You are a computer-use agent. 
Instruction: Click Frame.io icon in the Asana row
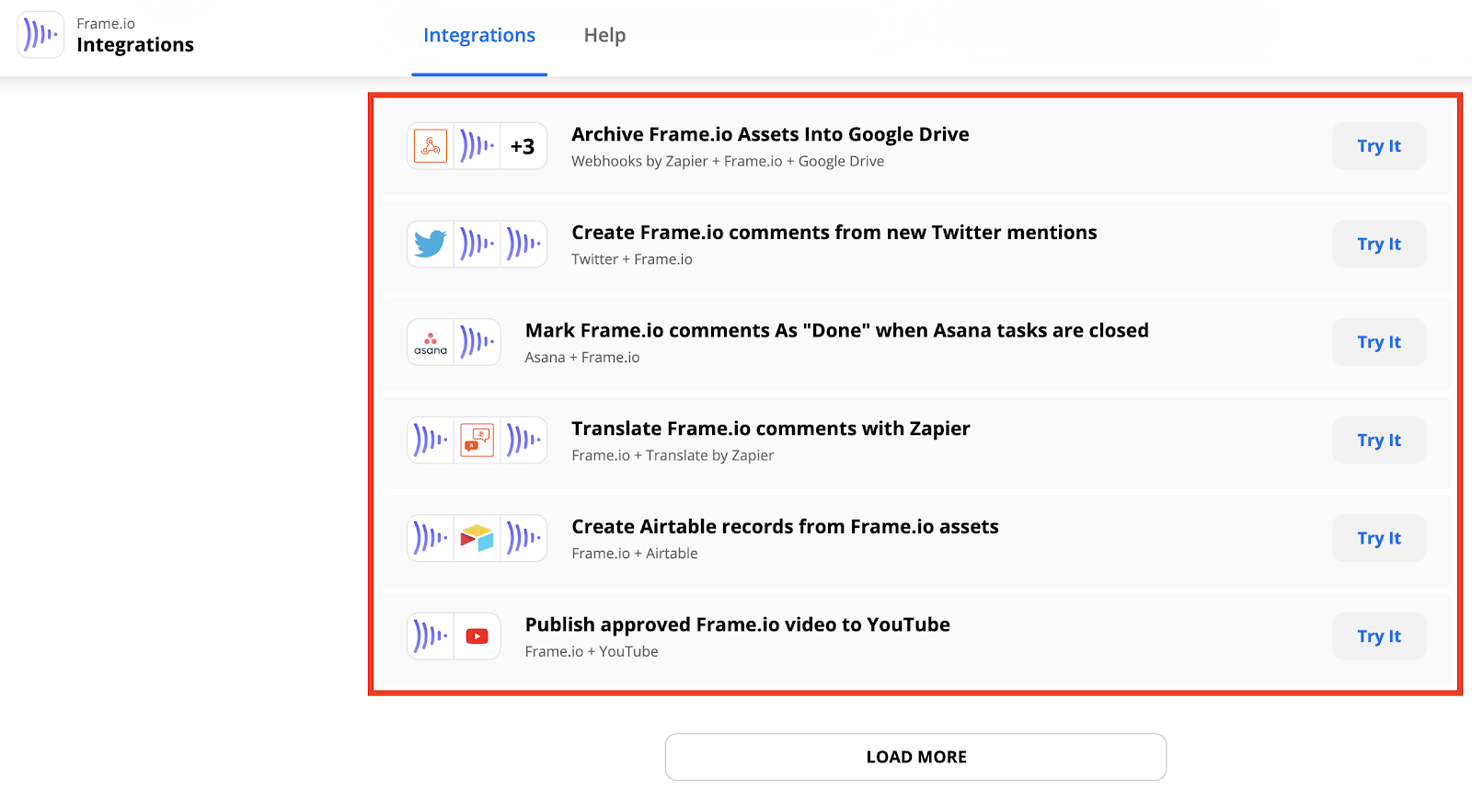(477, 342)
